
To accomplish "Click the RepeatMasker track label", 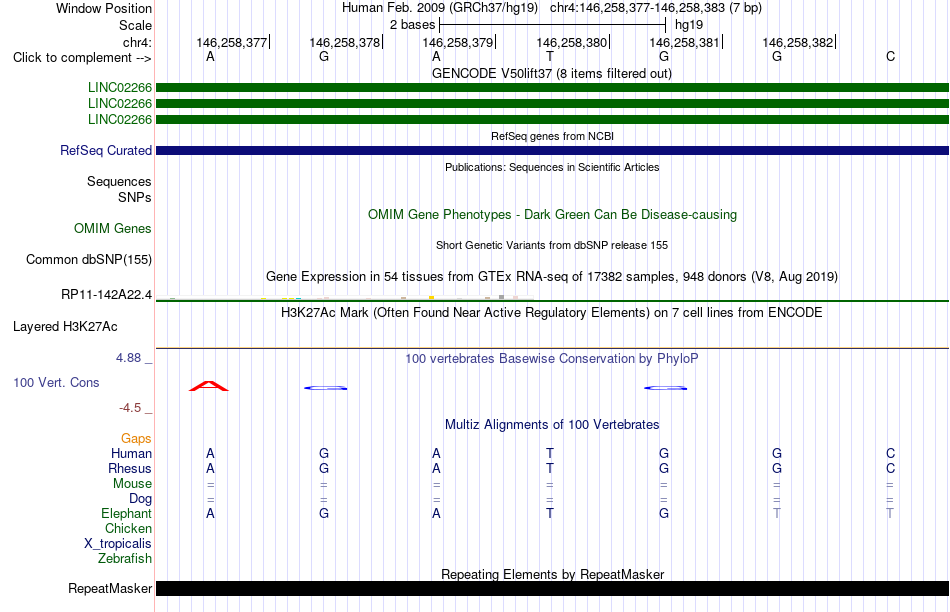I will pos(110,588).
